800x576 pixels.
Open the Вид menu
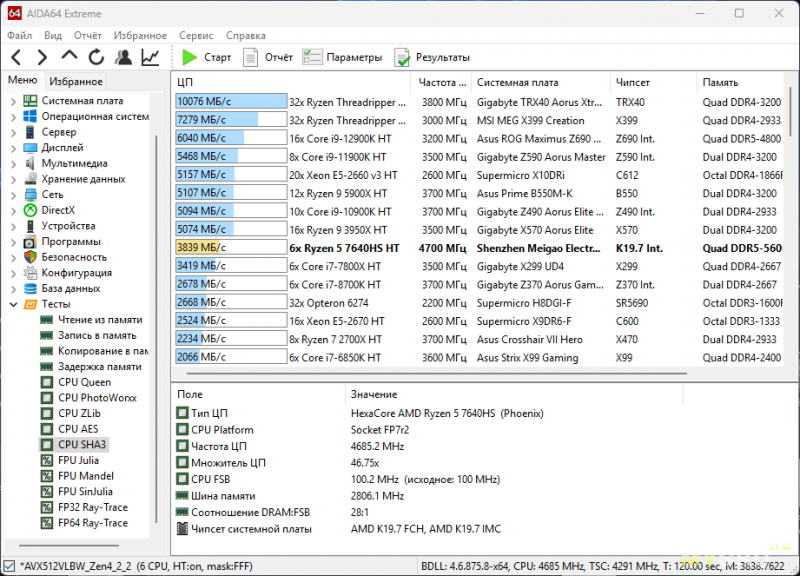tap(53, 35)
